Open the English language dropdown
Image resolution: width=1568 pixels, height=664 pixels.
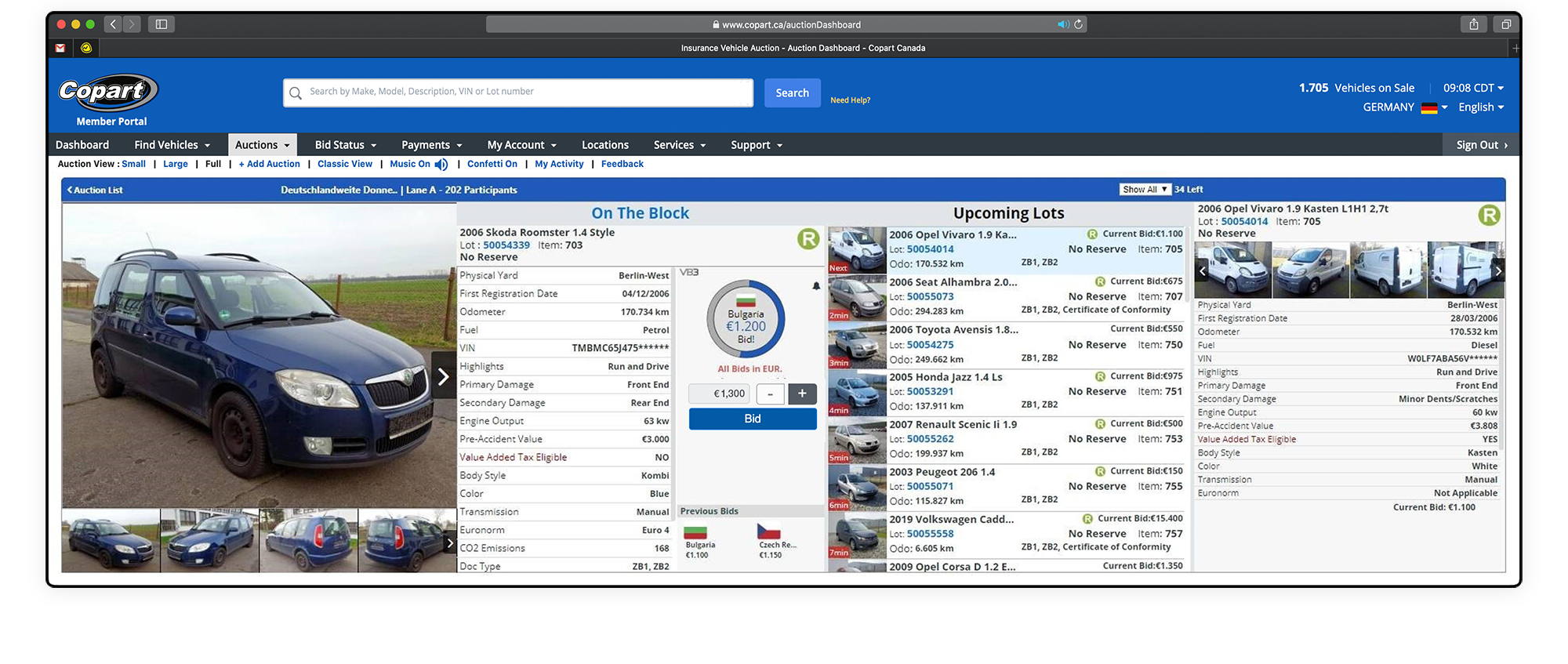coord(1481,107)
